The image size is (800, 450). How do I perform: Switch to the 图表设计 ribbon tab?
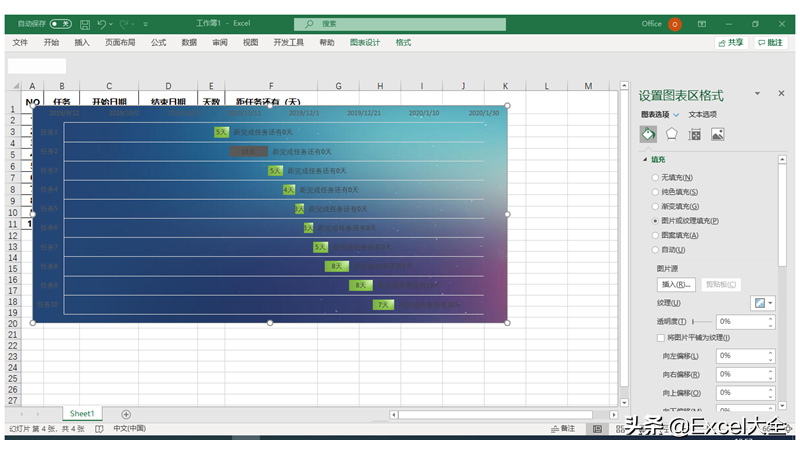pyautogui.click(x=365, y=42)
